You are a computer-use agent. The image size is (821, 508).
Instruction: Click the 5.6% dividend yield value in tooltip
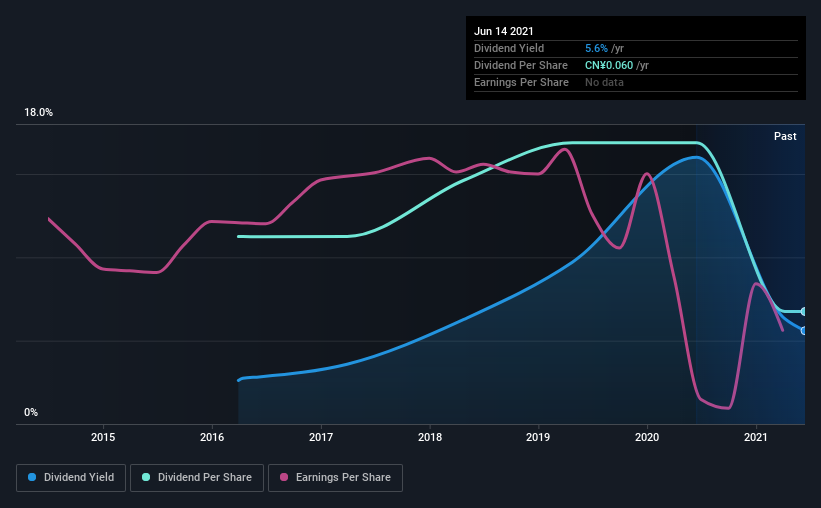tap(596, 48)
